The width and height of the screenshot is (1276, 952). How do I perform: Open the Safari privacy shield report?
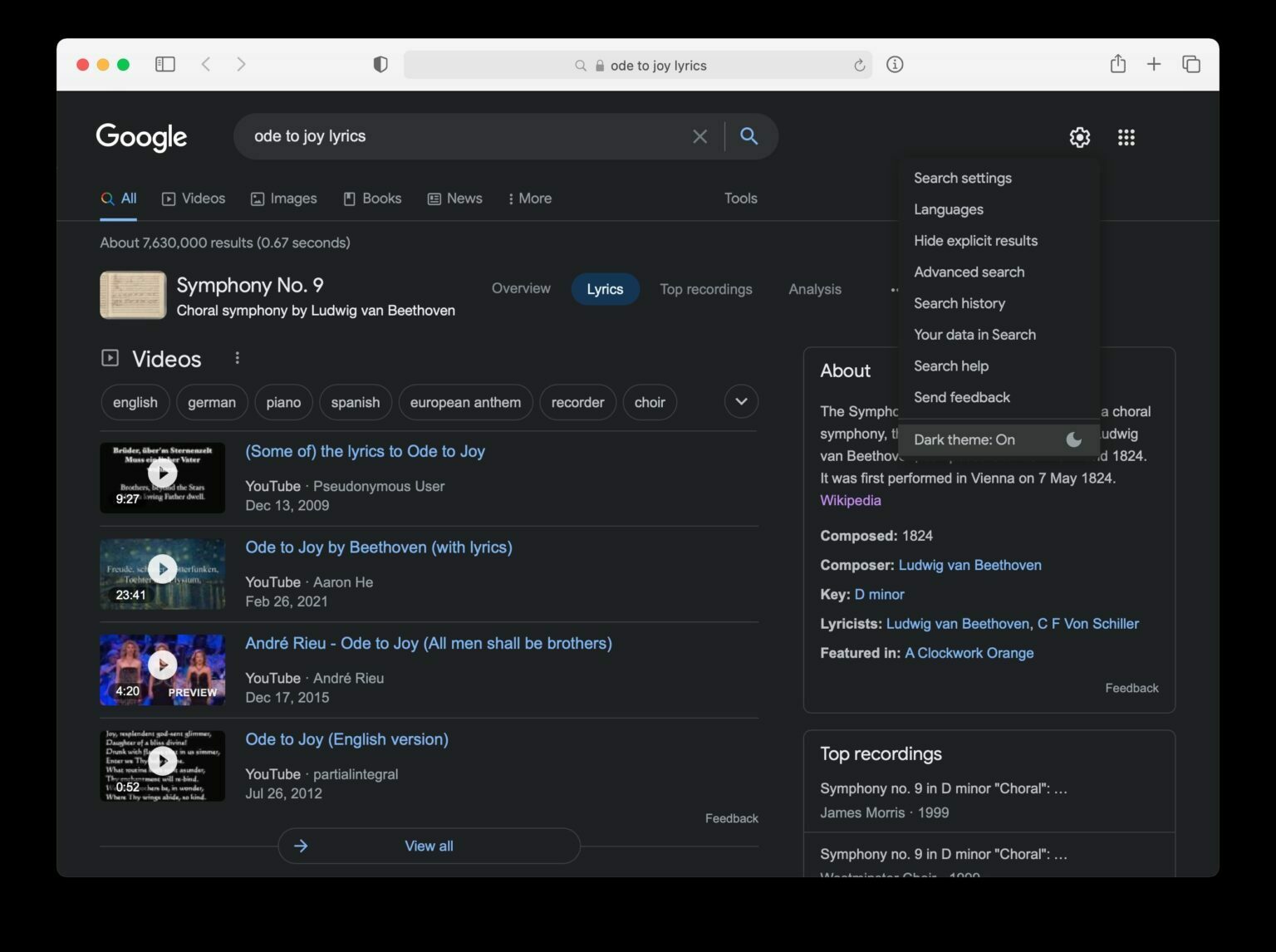[x=380, y=65]
